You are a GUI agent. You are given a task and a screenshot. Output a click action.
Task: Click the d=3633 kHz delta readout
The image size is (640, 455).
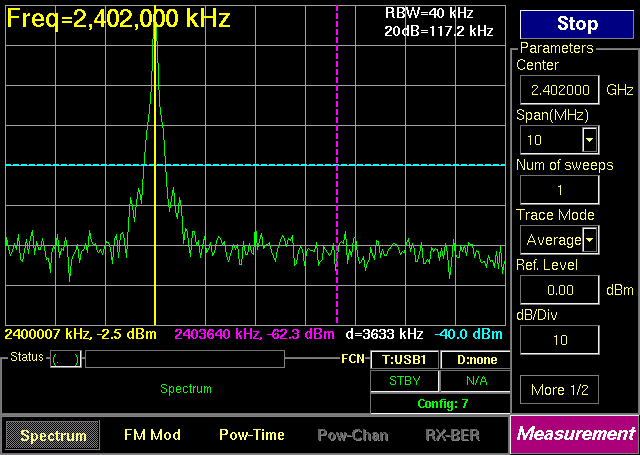384,334
